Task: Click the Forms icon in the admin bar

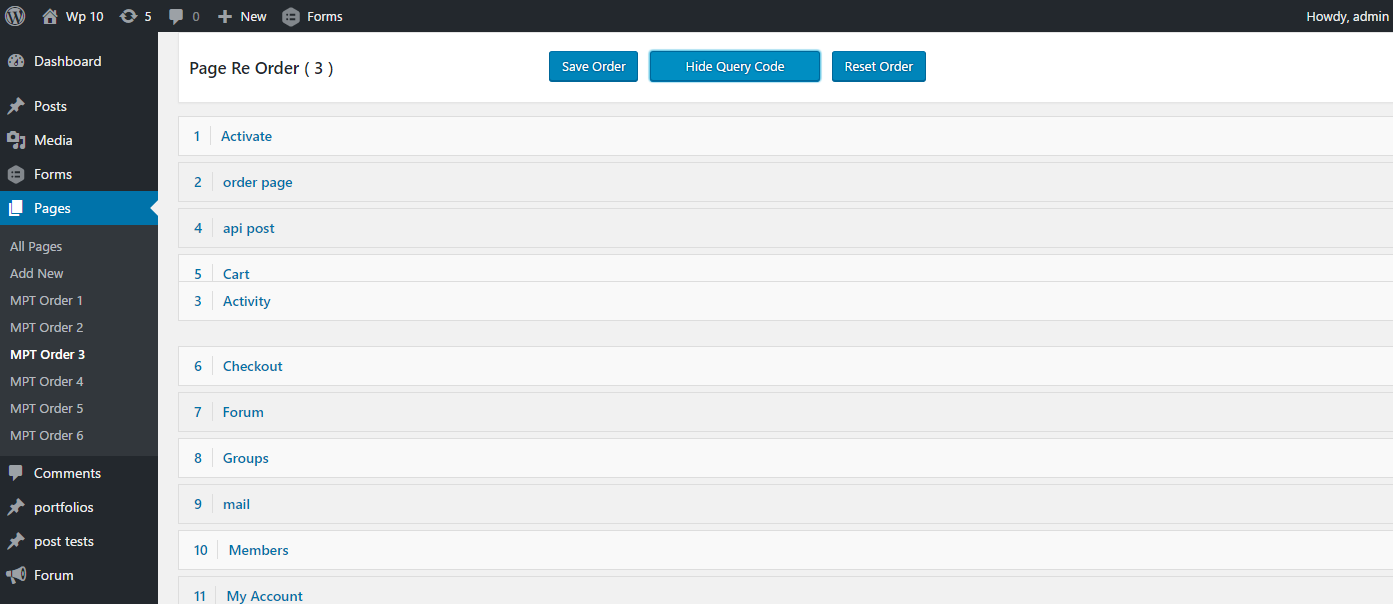Action: (291, 16)
